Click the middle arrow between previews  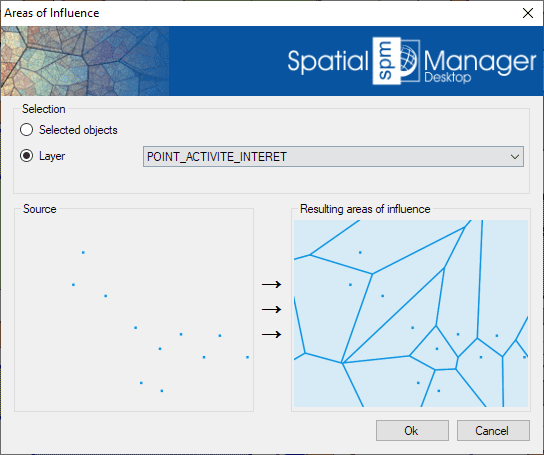(x=271, y=309)
